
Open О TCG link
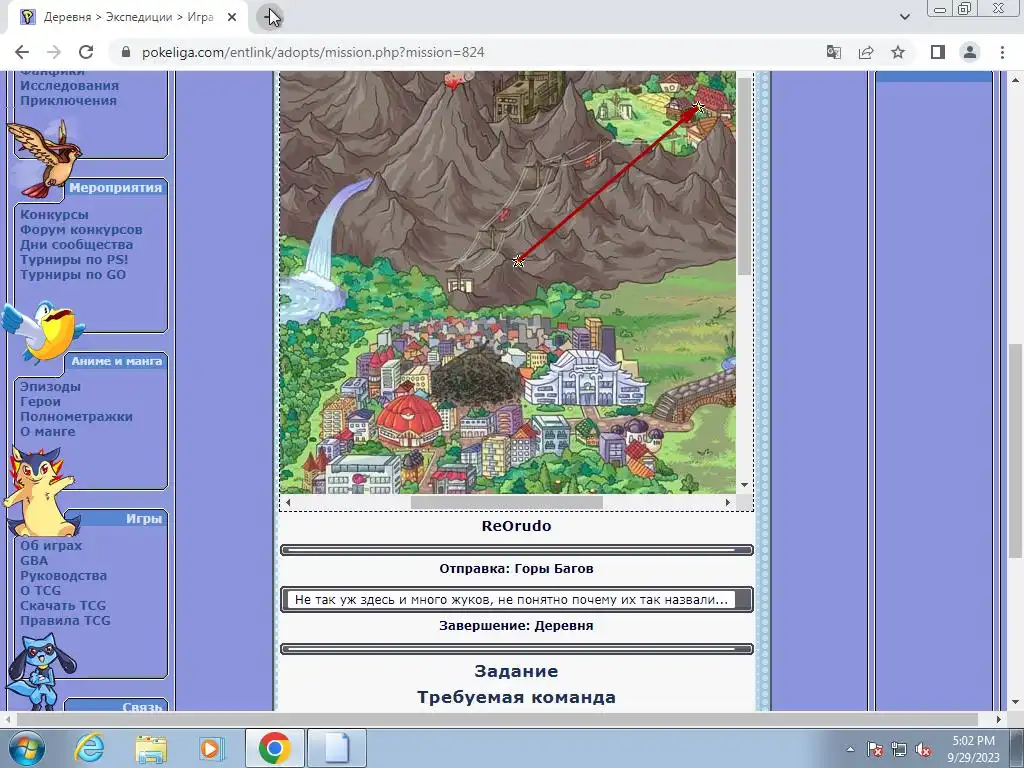pos(40,590)
